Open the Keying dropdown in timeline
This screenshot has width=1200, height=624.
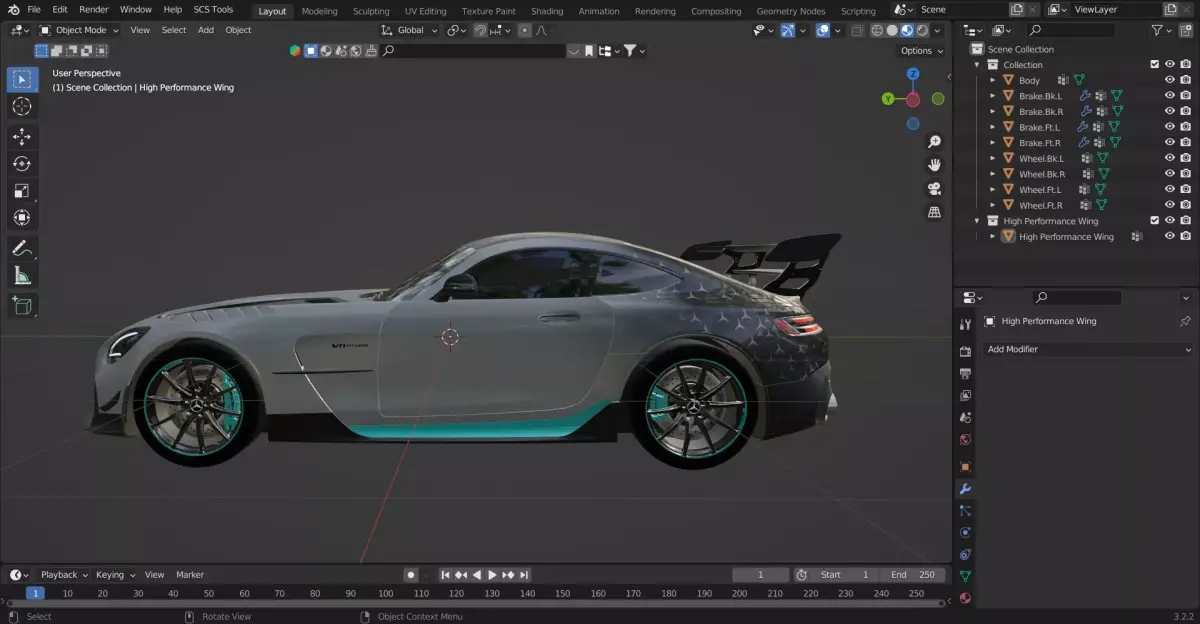click(115, 575)
